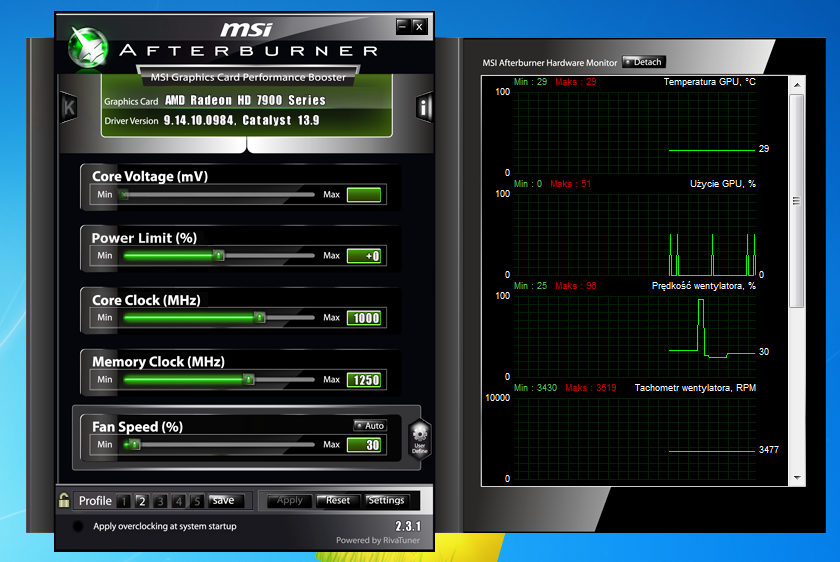Viewport: 840px width, 562px height.
Task: Select profile slot 1
Action: coord(123,501)
